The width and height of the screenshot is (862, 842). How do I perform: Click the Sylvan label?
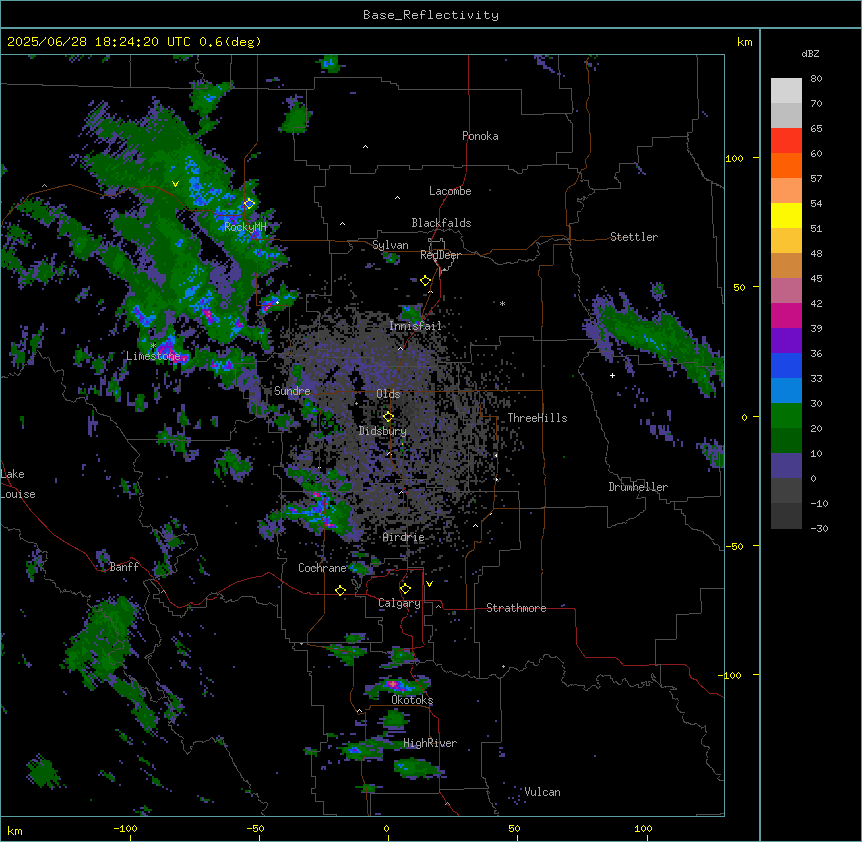tap(390, 245)
